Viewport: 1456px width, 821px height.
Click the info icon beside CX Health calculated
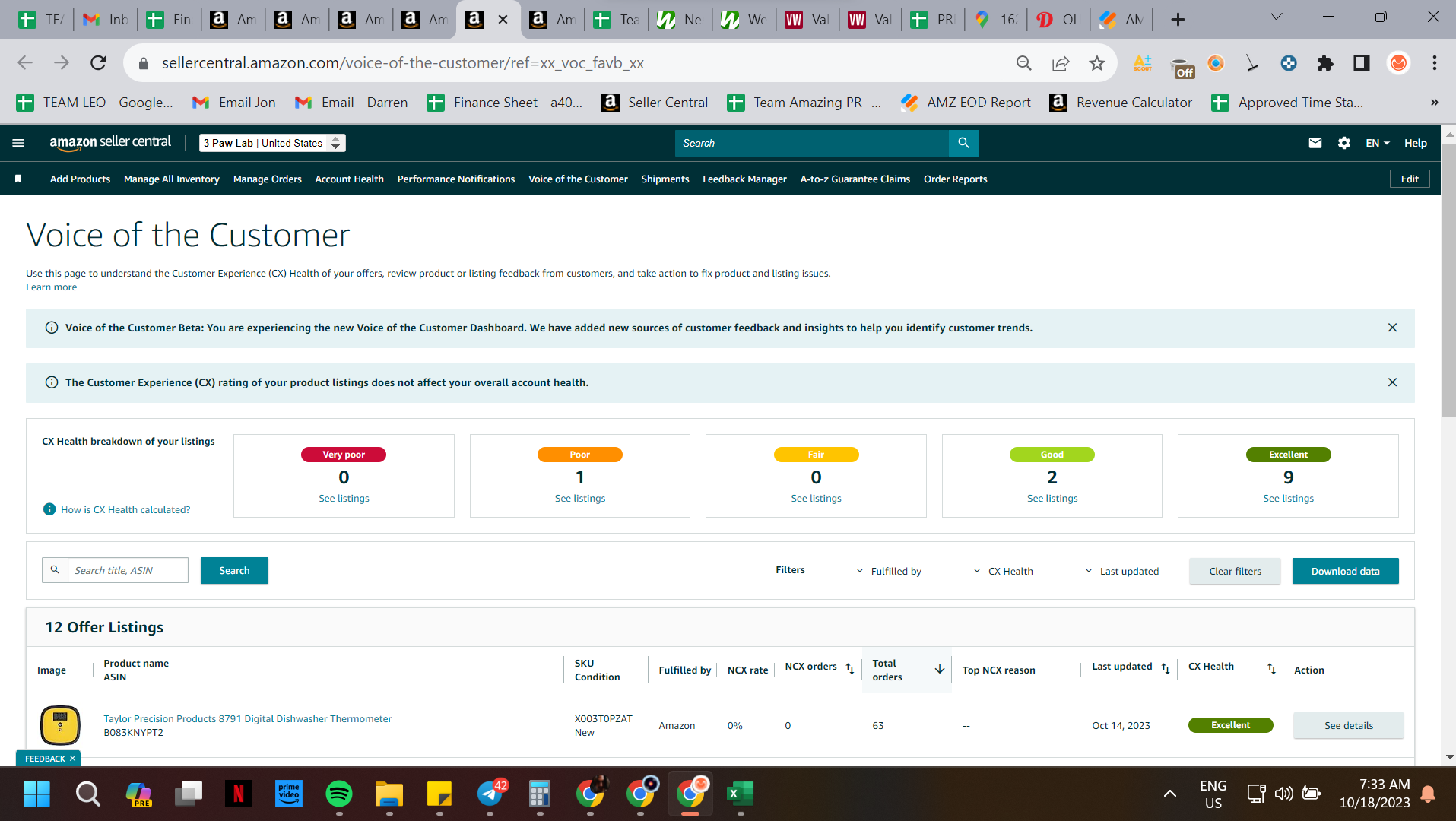[49, 509]
